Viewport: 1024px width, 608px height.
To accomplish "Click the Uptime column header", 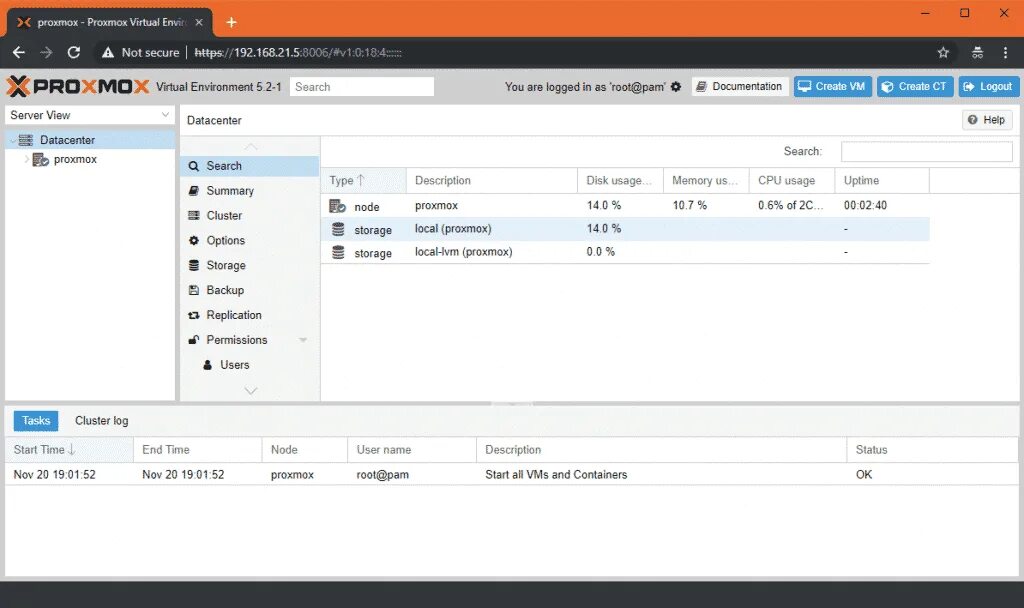I will pos(882,180).
